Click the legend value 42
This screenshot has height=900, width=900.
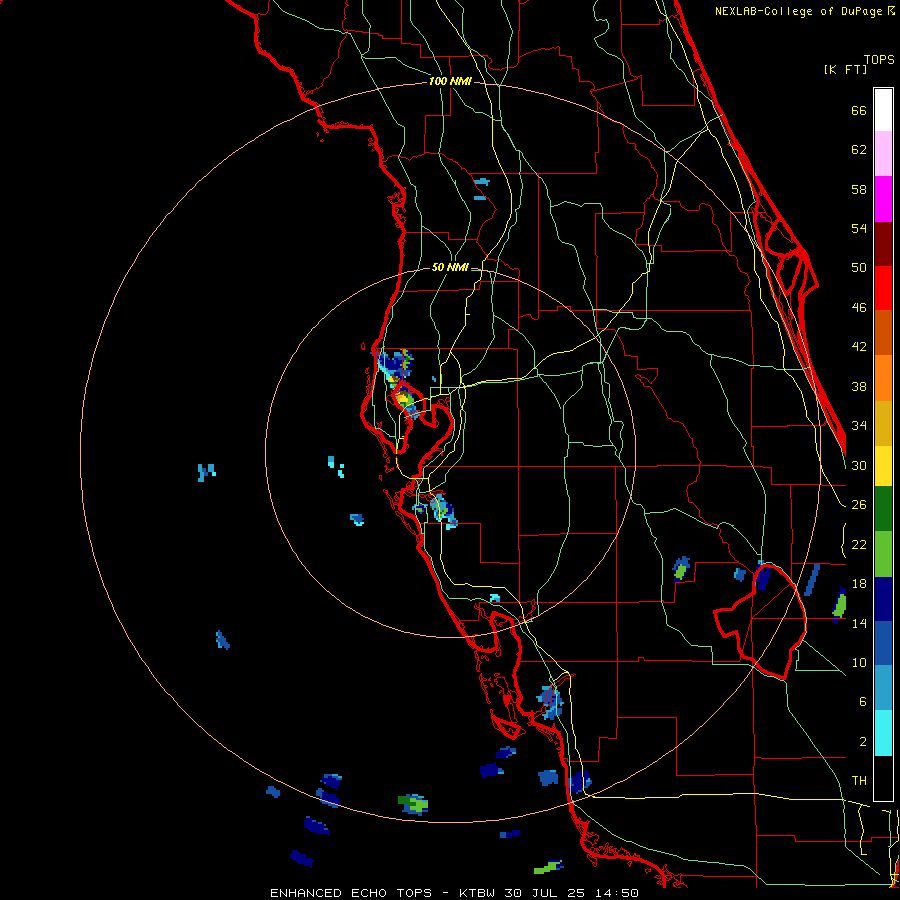[x=859, y=347]
